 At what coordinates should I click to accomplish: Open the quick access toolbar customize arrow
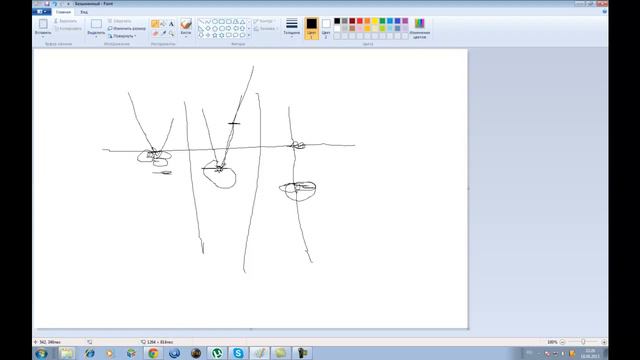click(68, 4)
